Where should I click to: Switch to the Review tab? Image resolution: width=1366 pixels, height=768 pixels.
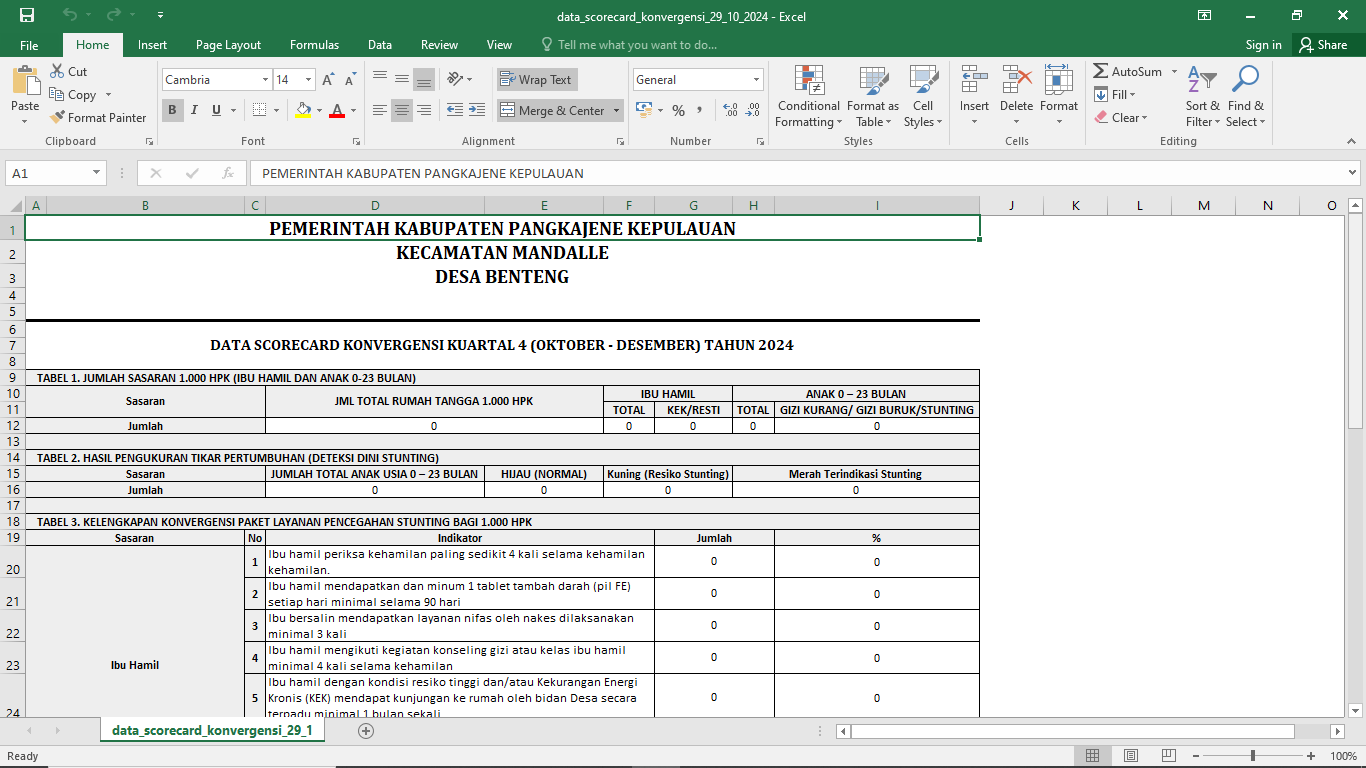pyautogui.click(x=439, y=45)
